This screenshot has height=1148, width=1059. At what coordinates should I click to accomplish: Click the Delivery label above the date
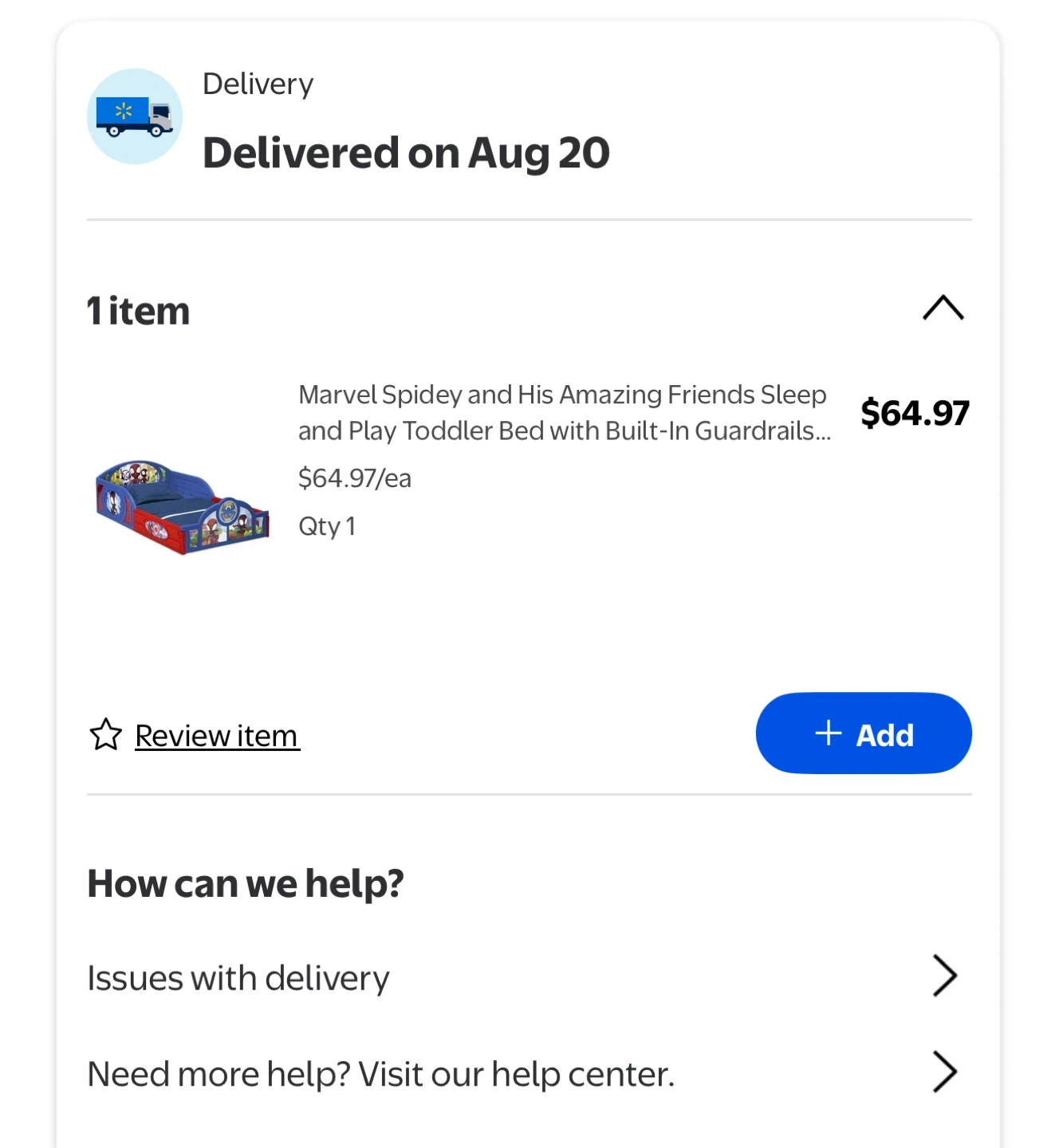[258, 84]
